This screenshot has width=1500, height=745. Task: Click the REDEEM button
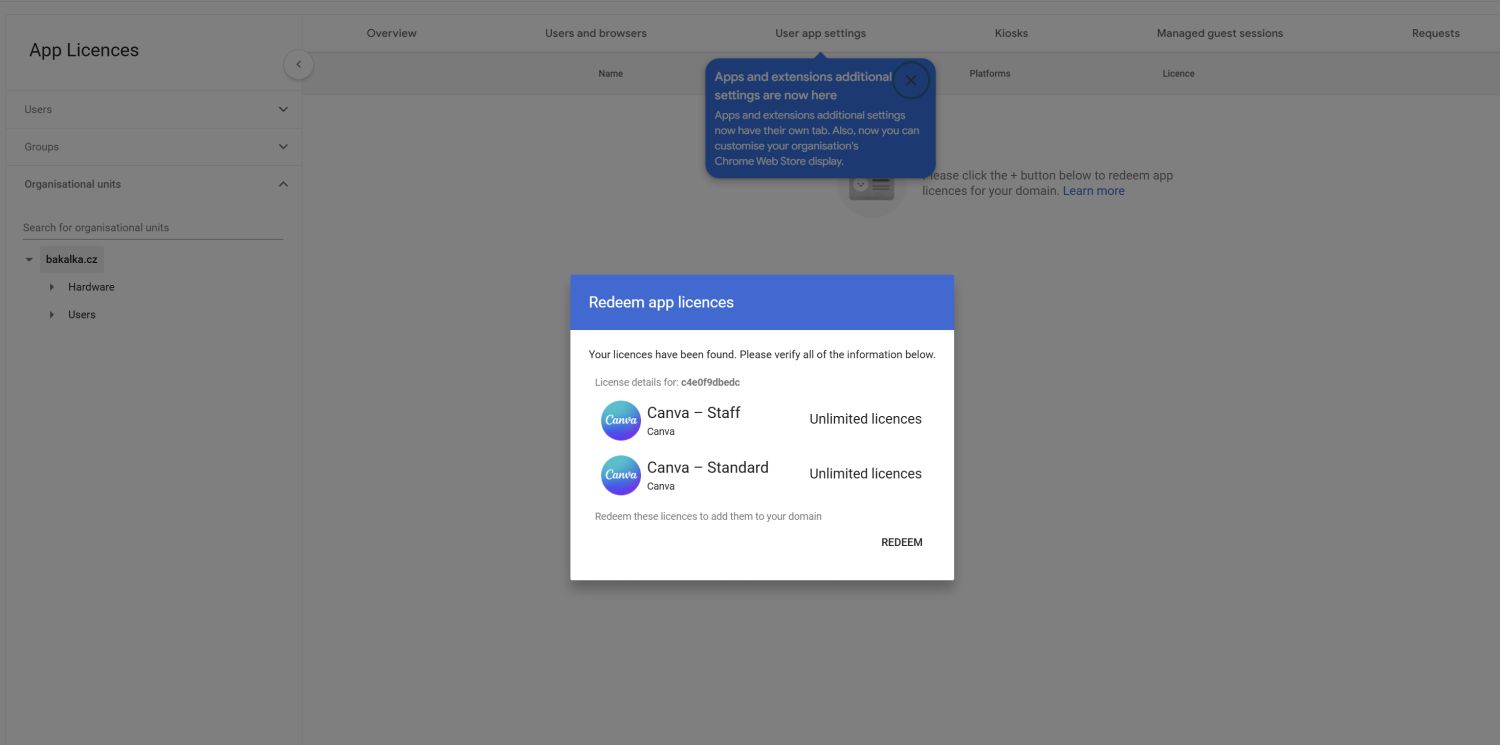pos(902,542)
